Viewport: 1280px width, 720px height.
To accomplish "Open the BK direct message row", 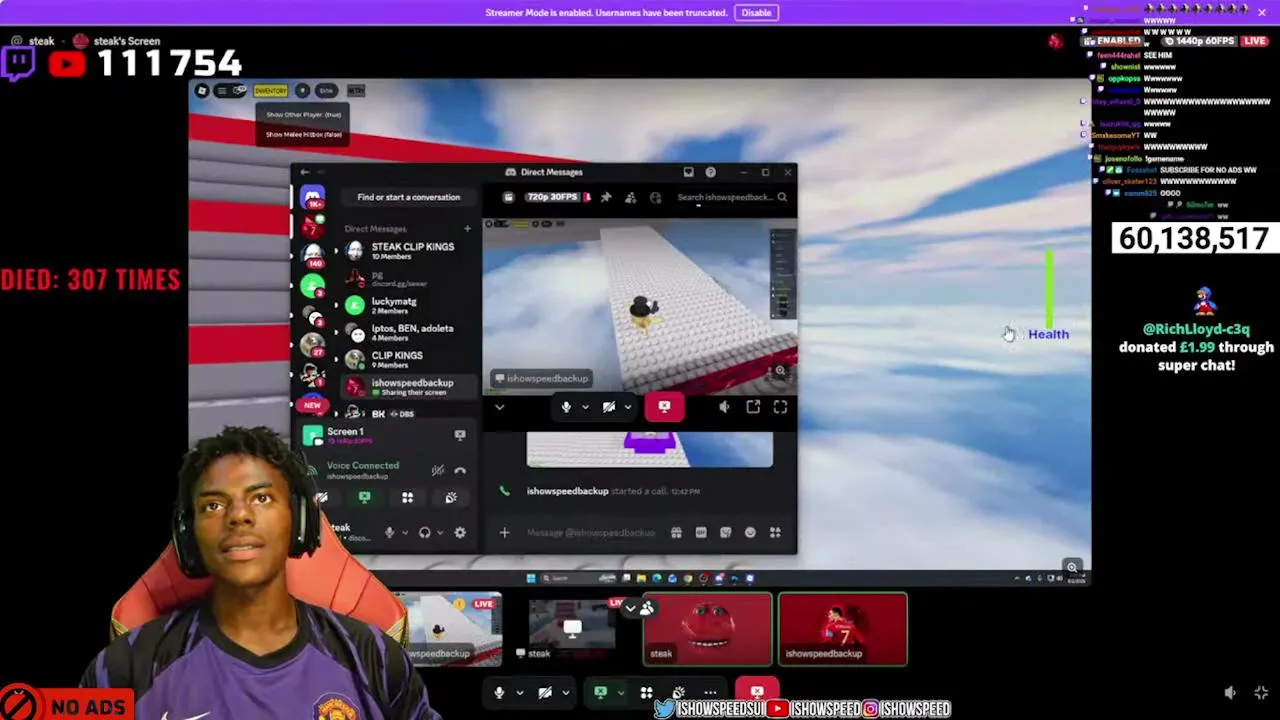I will coord(410,413).
